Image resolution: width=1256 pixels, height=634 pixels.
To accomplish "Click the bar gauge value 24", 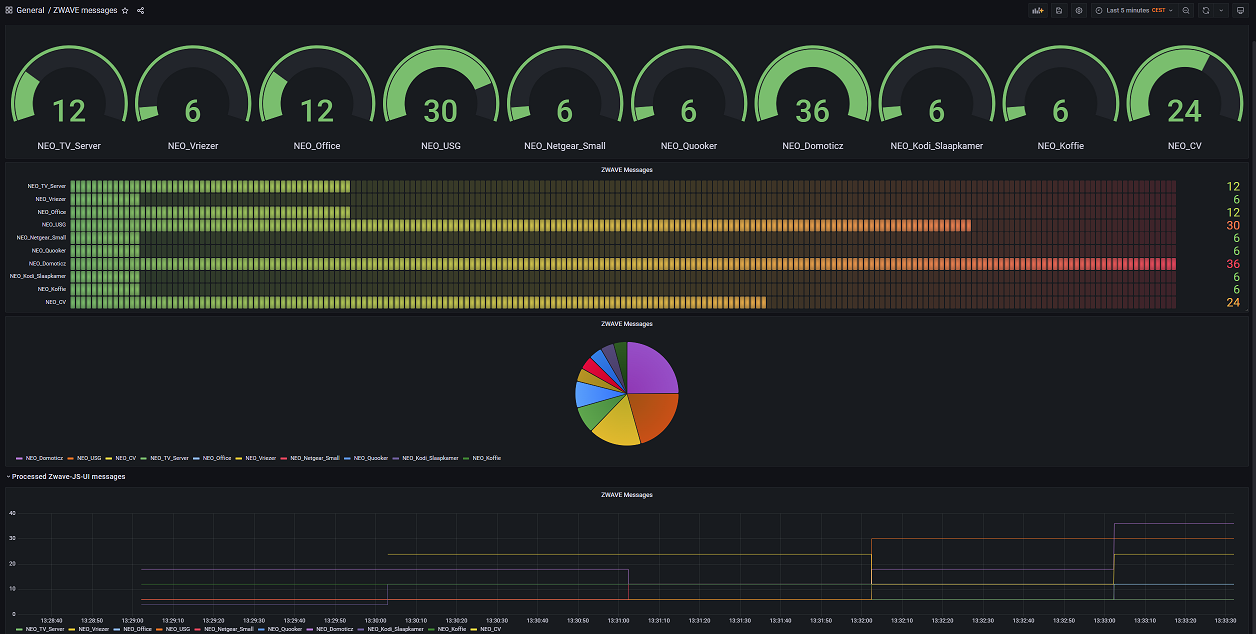I will click(1232, 302).
